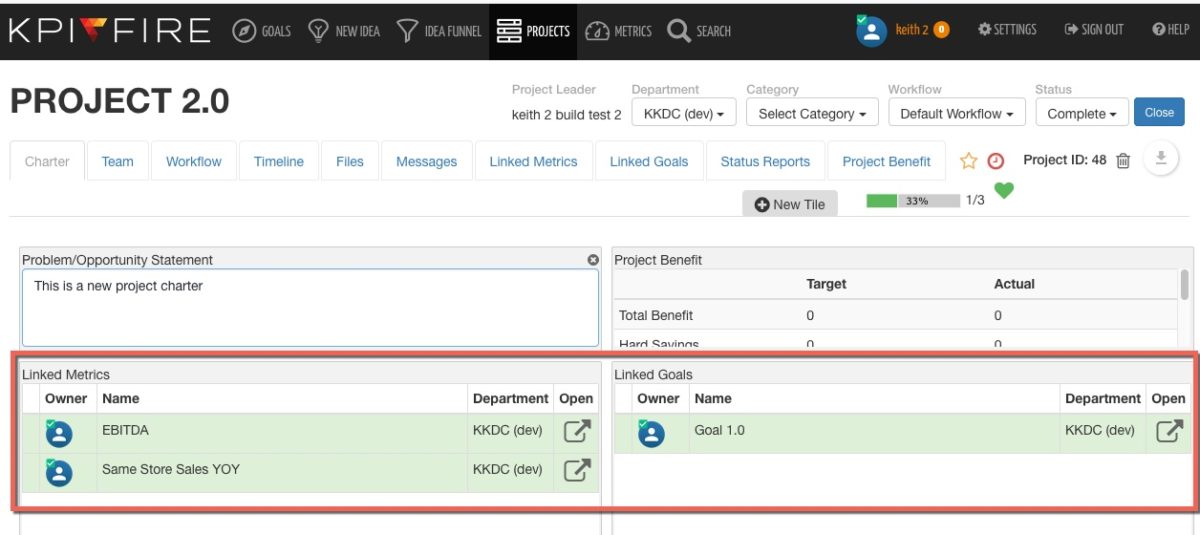Screen dimensions: 1200x535
Task: Open the Select Category dropdown
Action: 812,113
